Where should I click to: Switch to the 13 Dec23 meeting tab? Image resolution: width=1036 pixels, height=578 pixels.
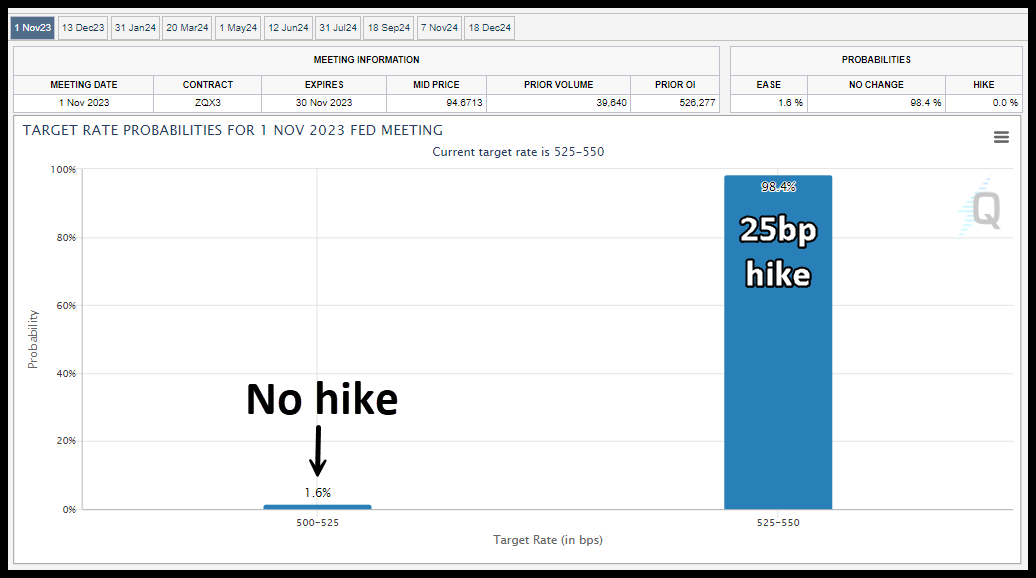pyautogui.click(x=83, y=28)
